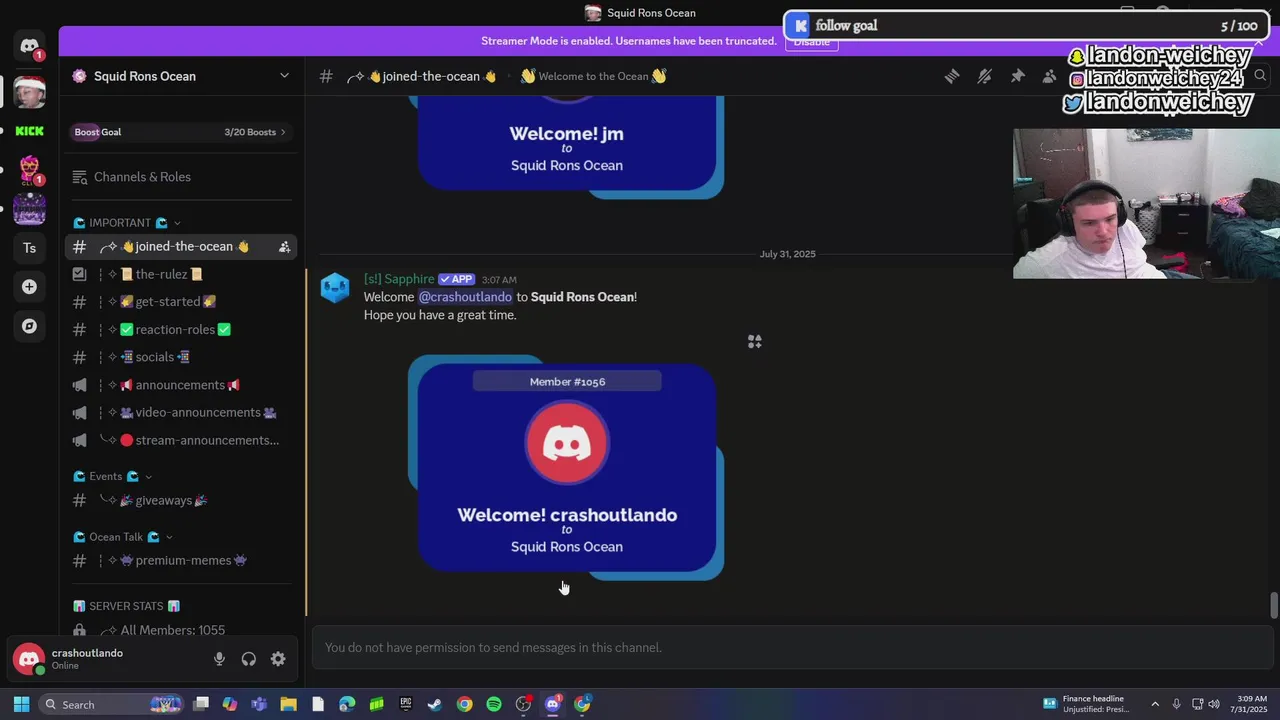Screen dimensions: 1280x720
Task: Open the Santa hat avatar server
Action: [x=29, y=91]
